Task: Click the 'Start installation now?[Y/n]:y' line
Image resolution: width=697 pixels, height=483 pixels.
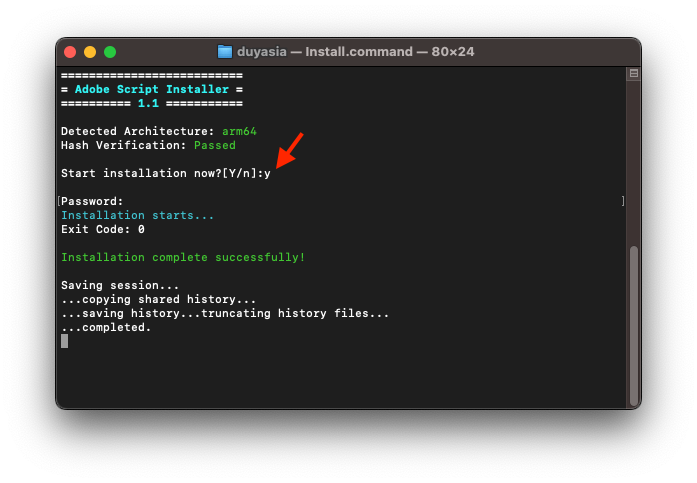Action: [x=166, y=173]
